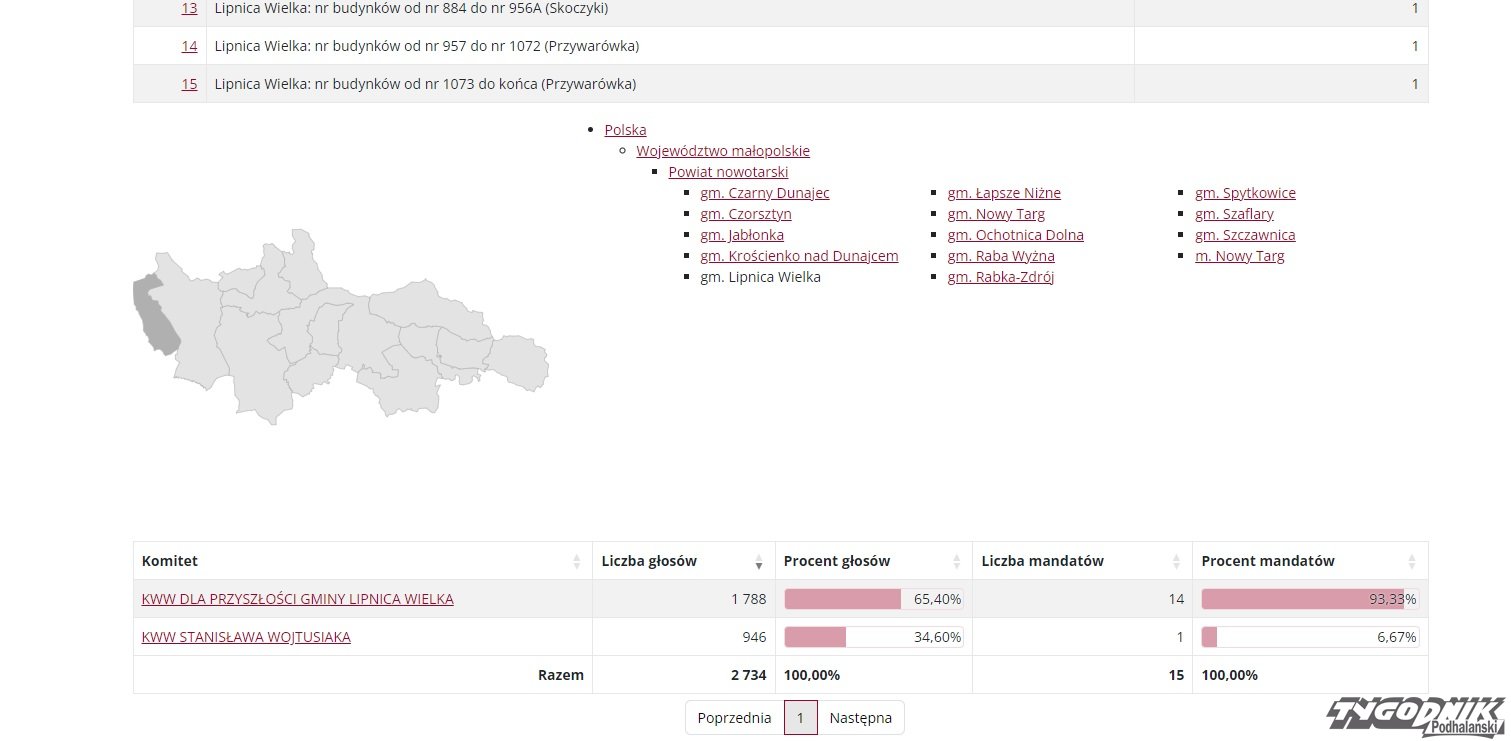Navigate to Powiat nowotarski

click(x=728, y=172)
